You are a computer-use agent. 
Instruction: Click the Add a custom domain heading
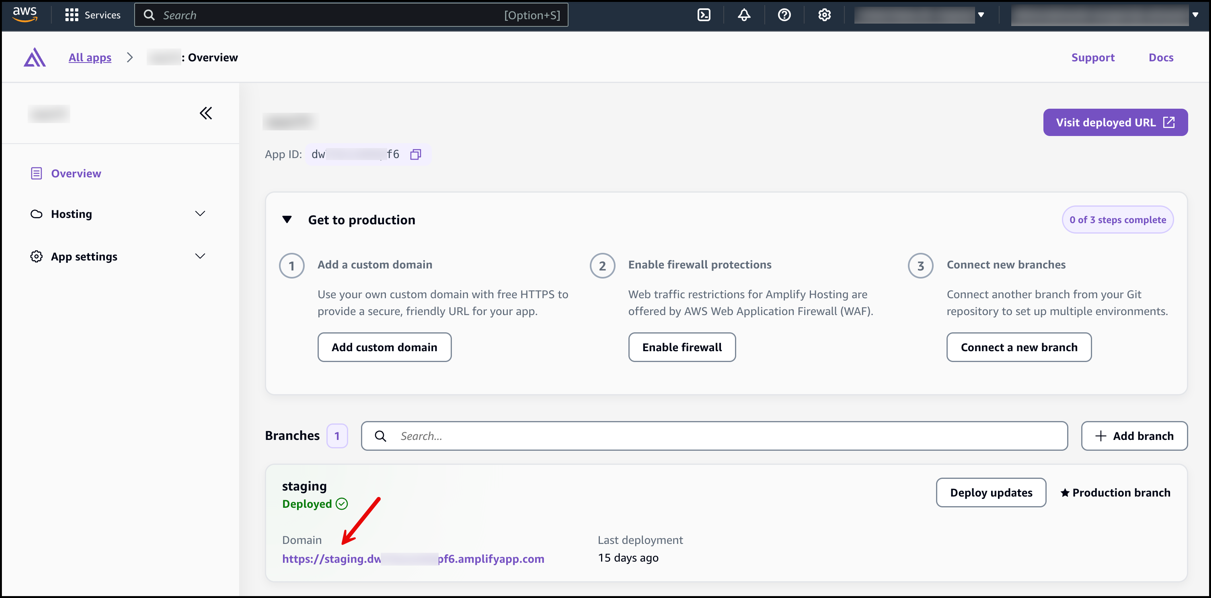[x=375, y=265]
